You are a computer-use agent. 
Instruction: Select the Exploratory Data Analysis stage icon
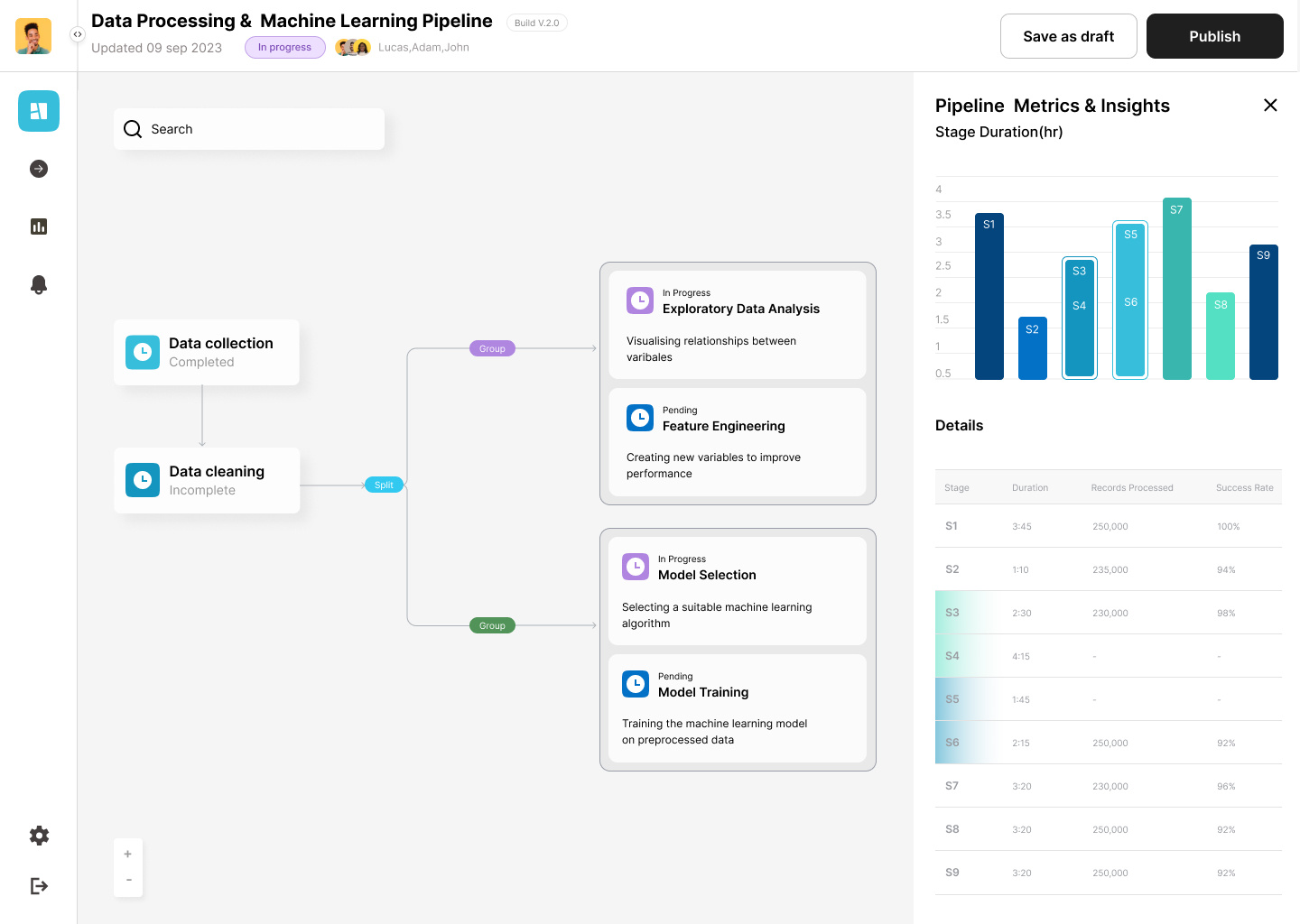click(640, 300)
